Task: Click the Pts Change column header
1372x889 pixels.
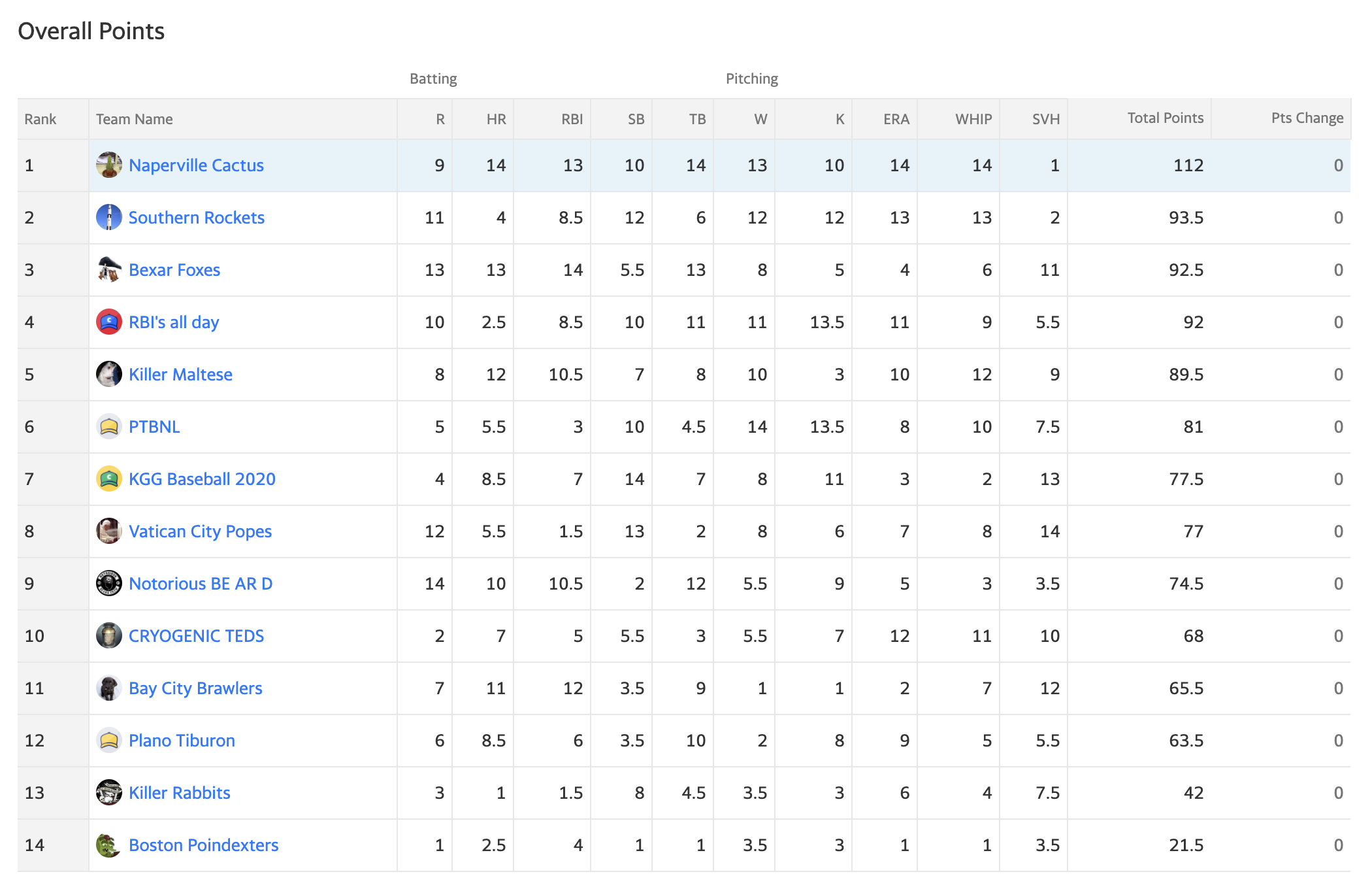Action: (1307, 118)
